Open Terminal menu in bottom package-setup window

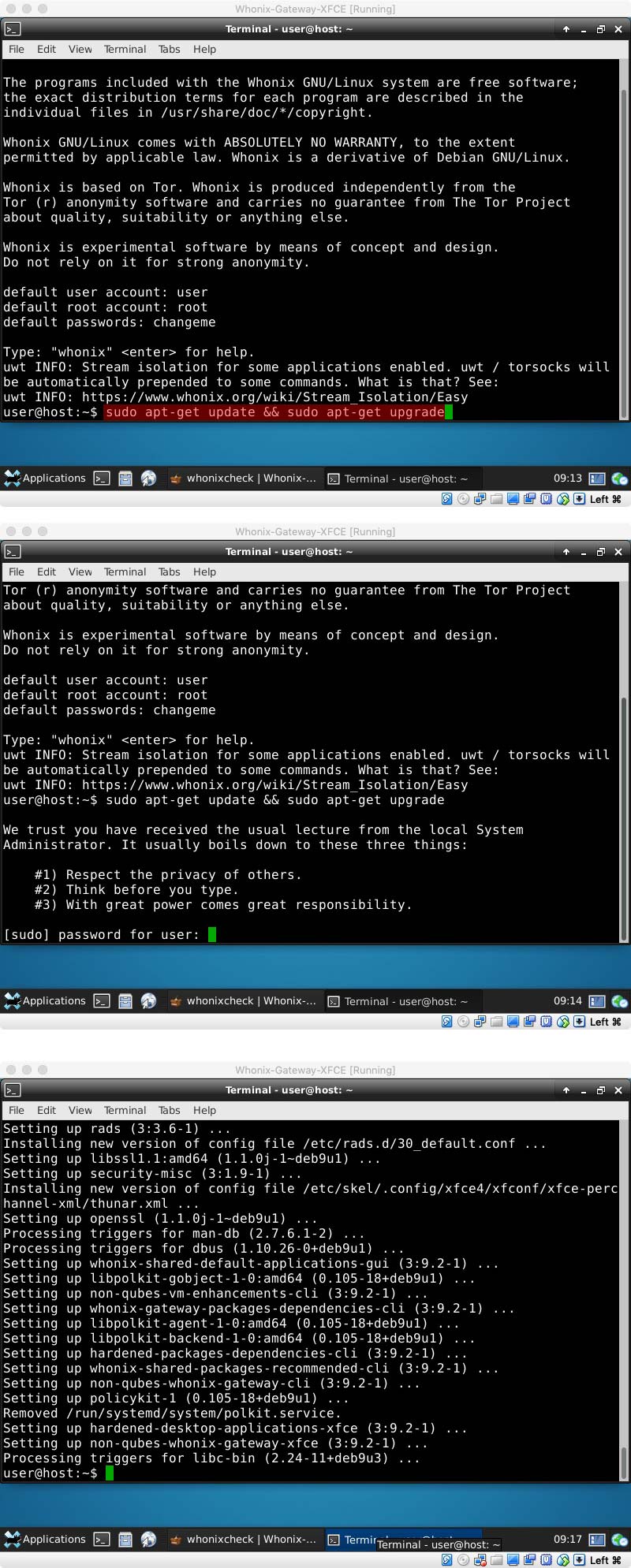(x=125, y=1110)
